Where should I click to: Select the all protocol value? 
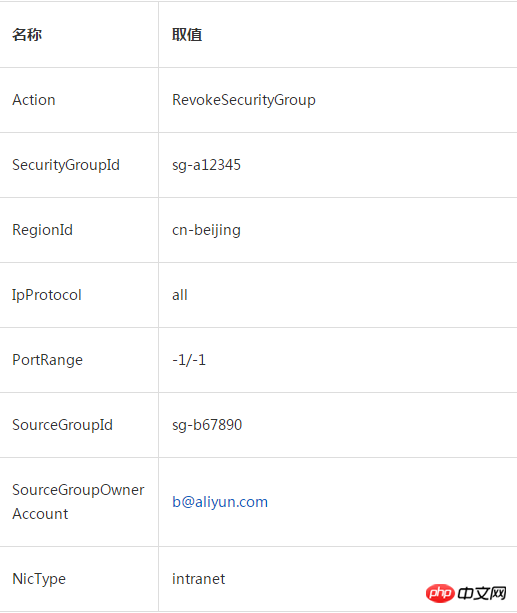click(x=180, y=295)
